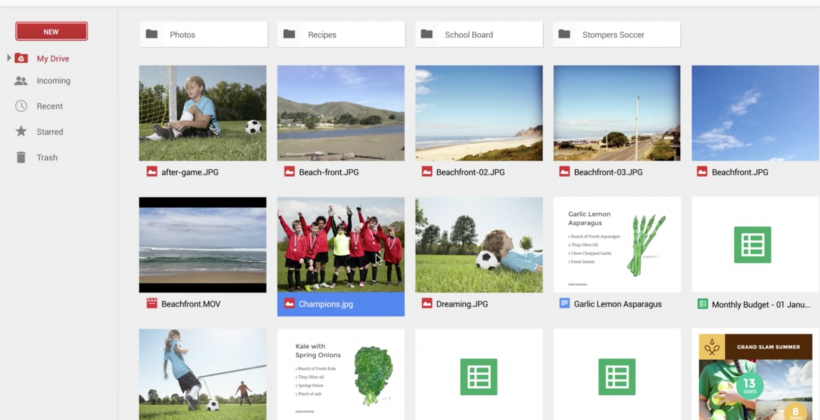Click the Starred star icon
Screen dimensions: 820x420
click(21, 132)
